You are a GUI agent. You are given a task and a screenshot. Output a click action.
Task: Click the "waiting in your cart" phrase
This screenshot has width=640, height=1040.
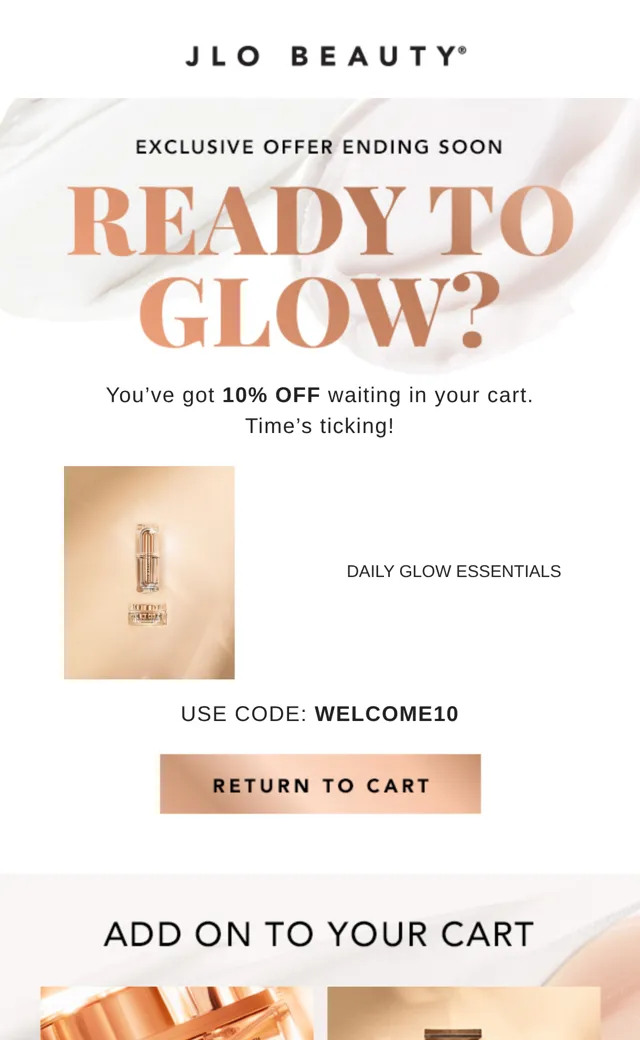click(x=430, y=395)
